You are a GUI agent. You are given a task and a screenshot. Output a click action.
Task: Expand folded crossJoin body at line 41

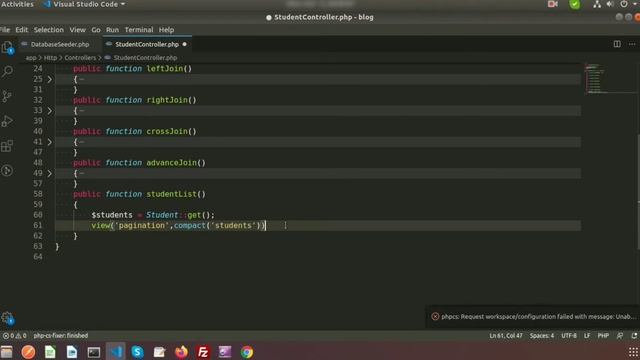pyautogui.click(x=49, y=142)
